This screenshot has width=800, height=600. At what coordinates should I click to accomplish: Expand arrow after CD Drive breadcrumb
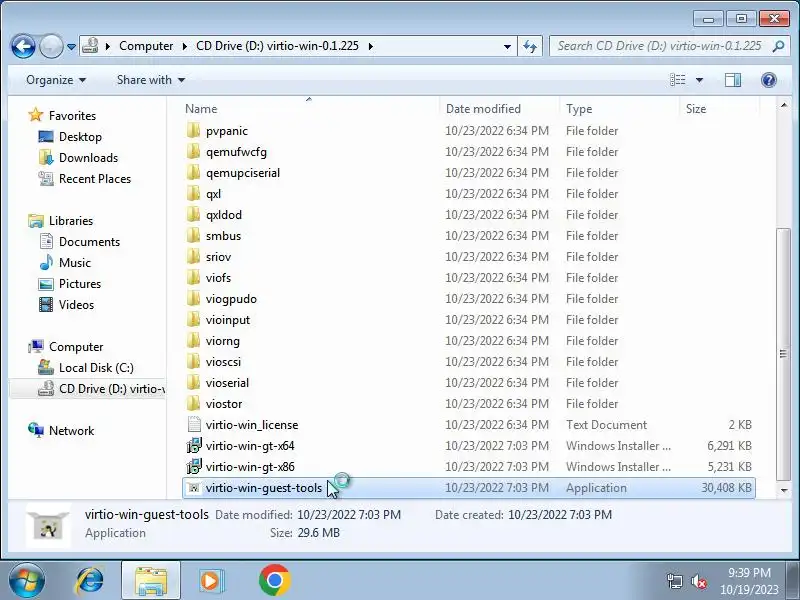click(x=370, y=46)
